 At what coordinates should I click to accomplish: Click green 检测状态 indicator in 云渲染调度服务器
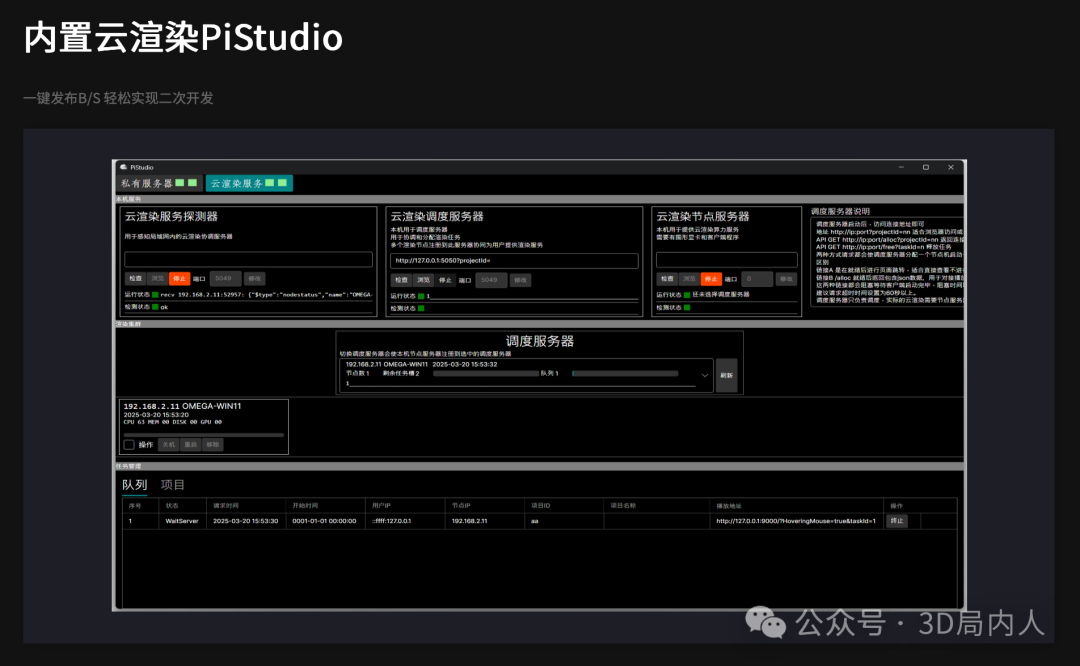point(421,309)
